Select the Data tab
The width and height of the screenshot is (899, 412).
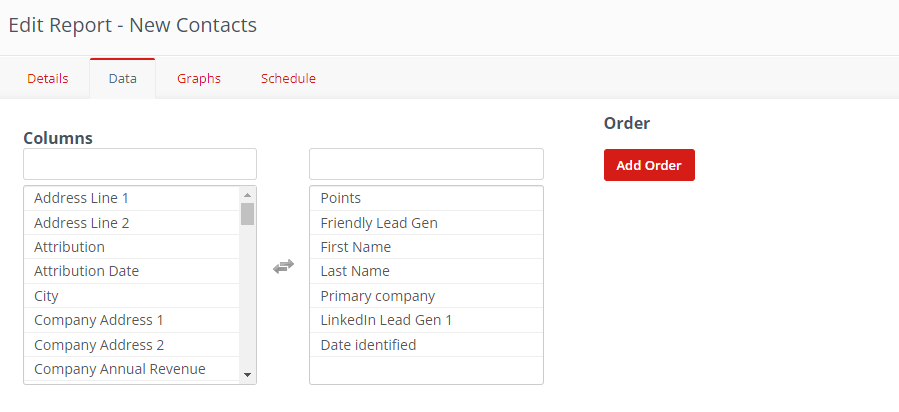coord(122,79)
